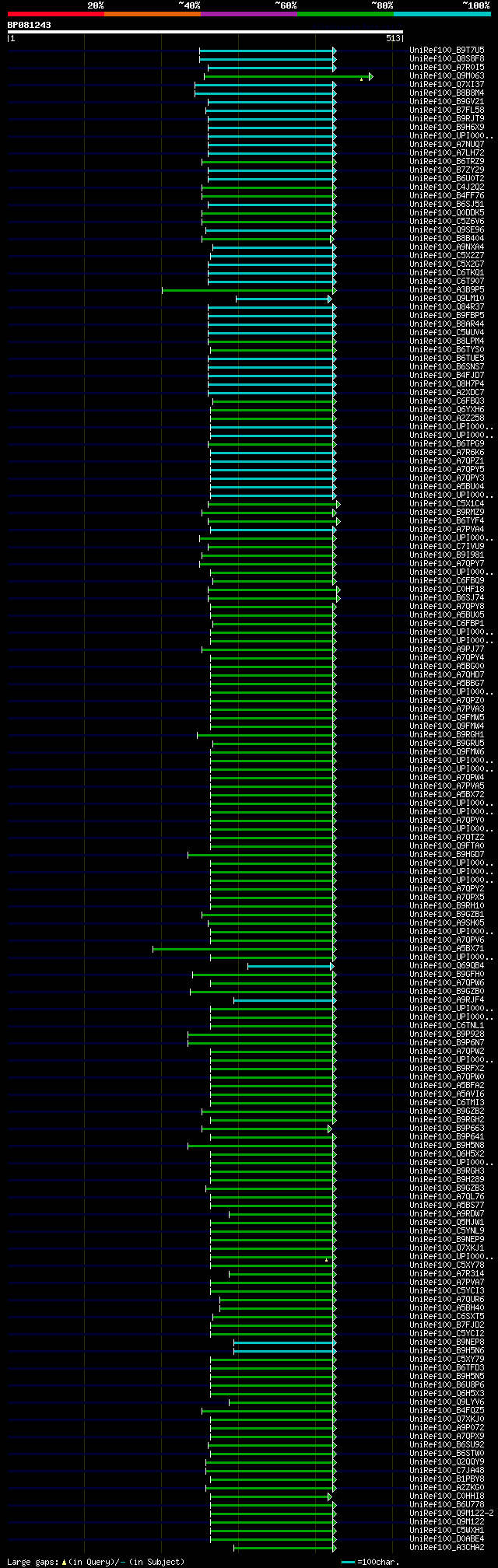498x1568 pixels.
Task: Select label UniRef100_C0HHI8
Action: pyautogui.click(x=447, y=1496)
